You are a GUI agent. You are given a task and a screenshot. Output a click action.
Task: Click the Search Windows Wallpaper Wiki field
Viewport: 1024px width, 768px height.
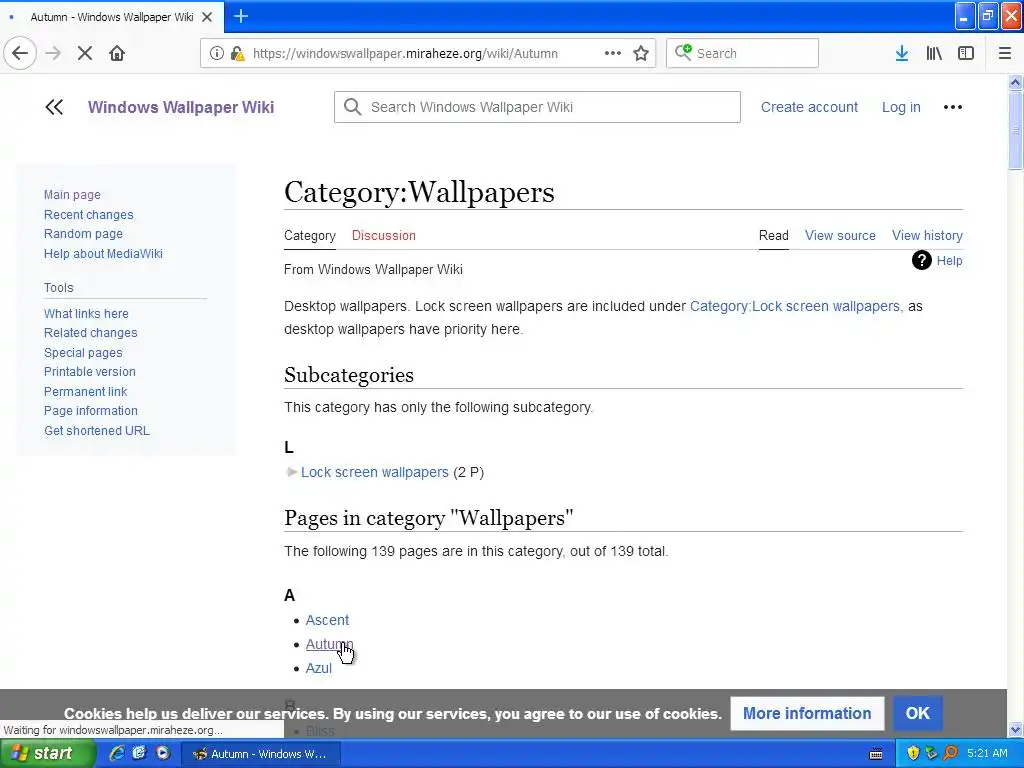[x=537, y=107]
